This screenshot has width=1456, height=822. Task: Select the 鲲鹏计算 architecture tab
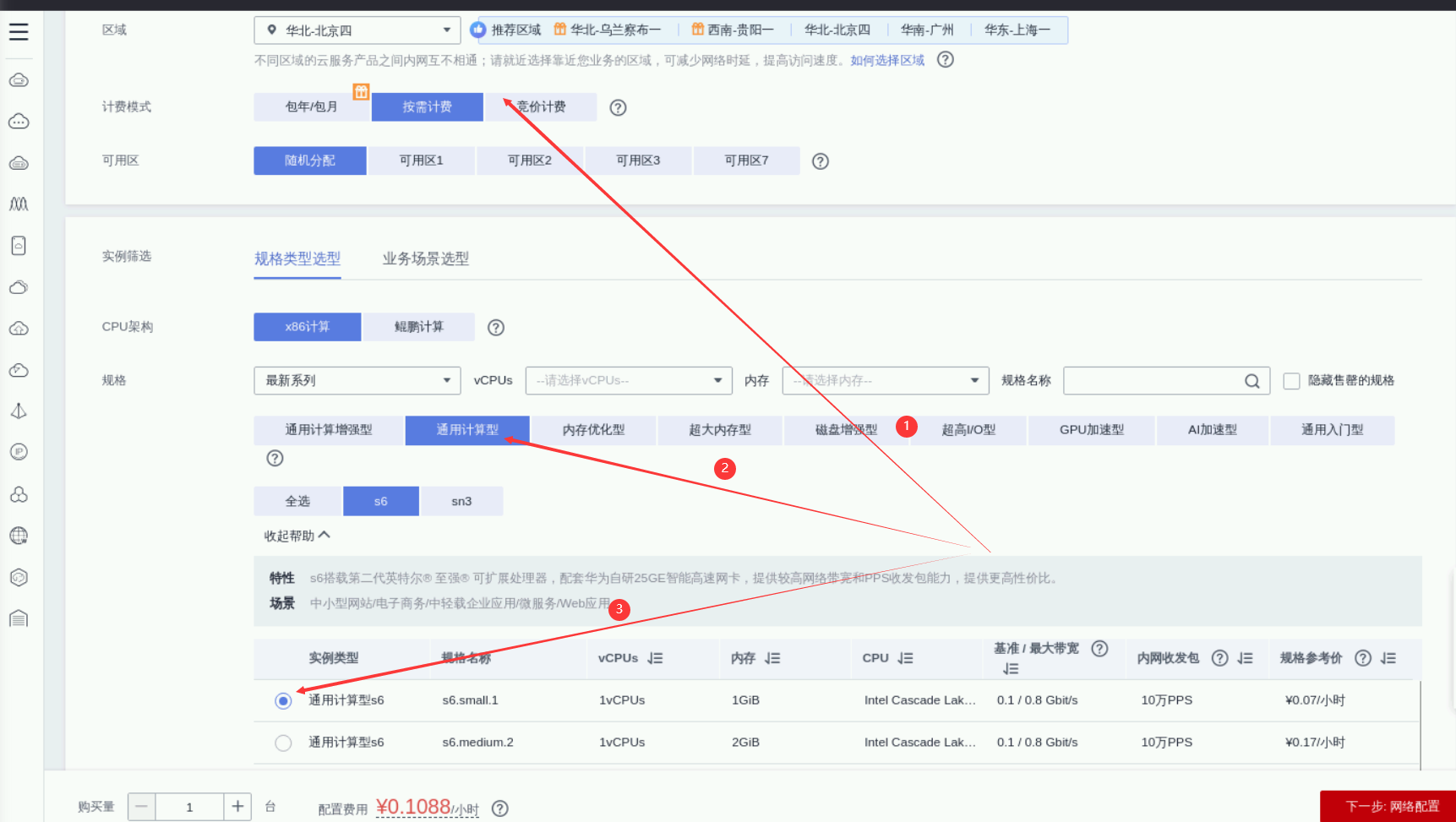(x=418, y=327)
